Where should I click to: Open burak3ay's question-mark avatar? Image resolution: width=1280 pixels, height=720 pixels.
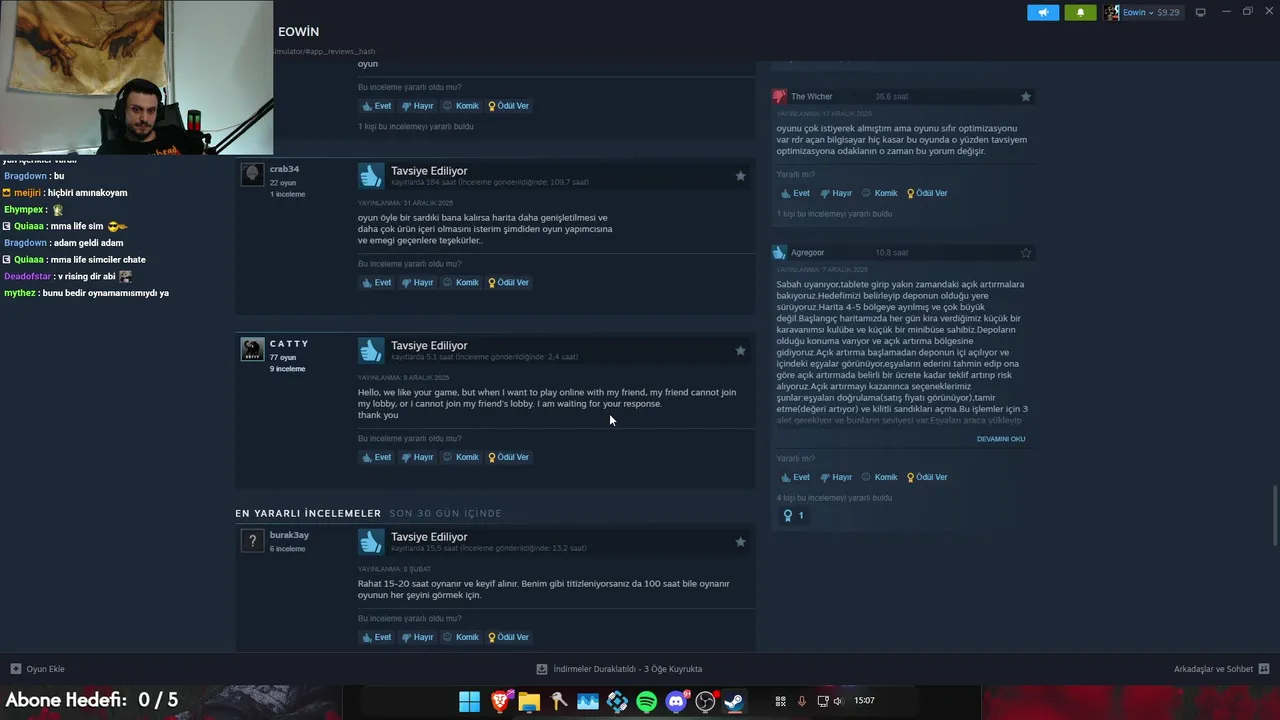pos(252,541)
